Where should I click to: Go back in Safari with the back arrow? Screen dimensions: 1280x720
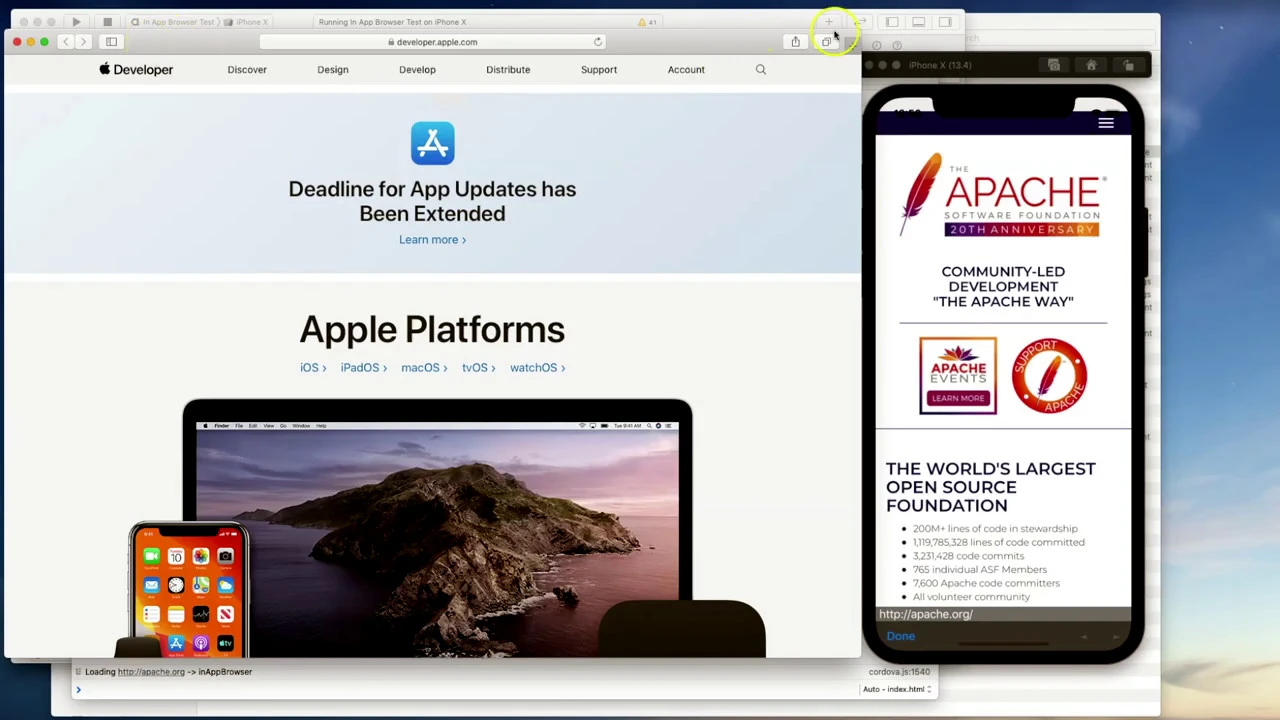click(x=66, y=42)
